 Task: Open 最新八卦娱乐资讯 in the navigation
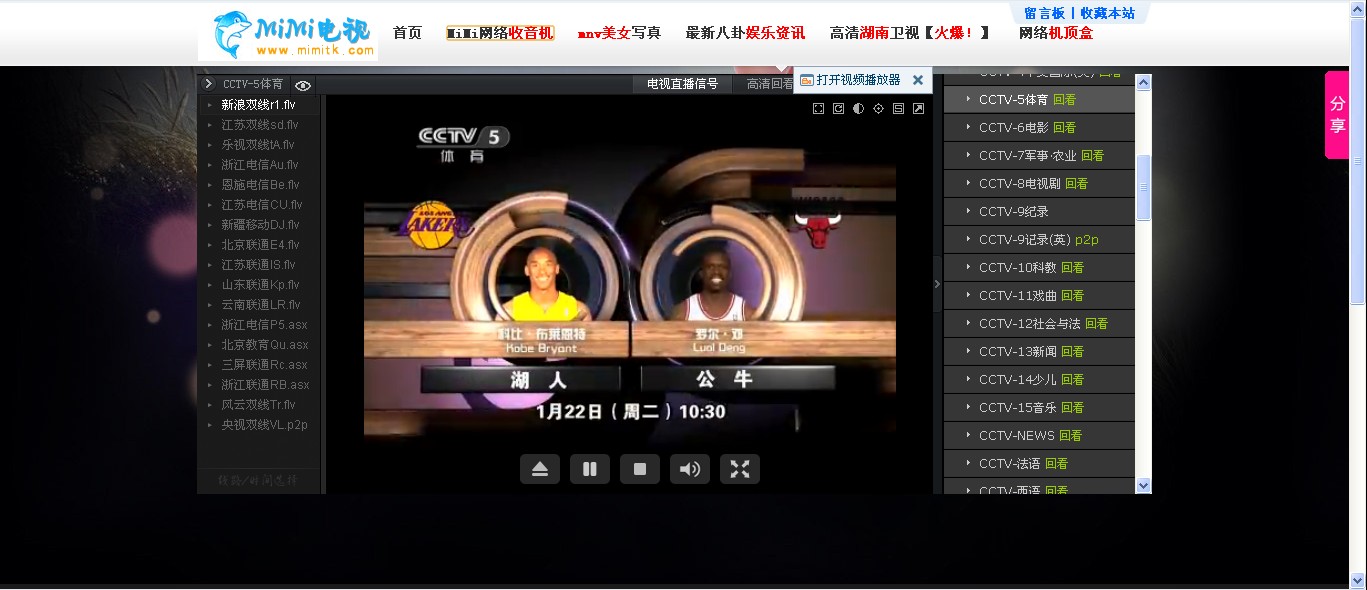[745, 33]
